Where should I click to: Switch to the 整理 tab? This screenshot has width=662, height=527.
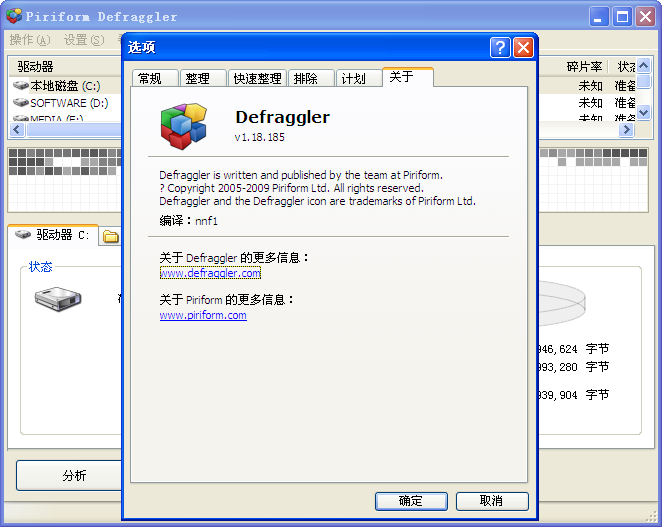[203, 78]
